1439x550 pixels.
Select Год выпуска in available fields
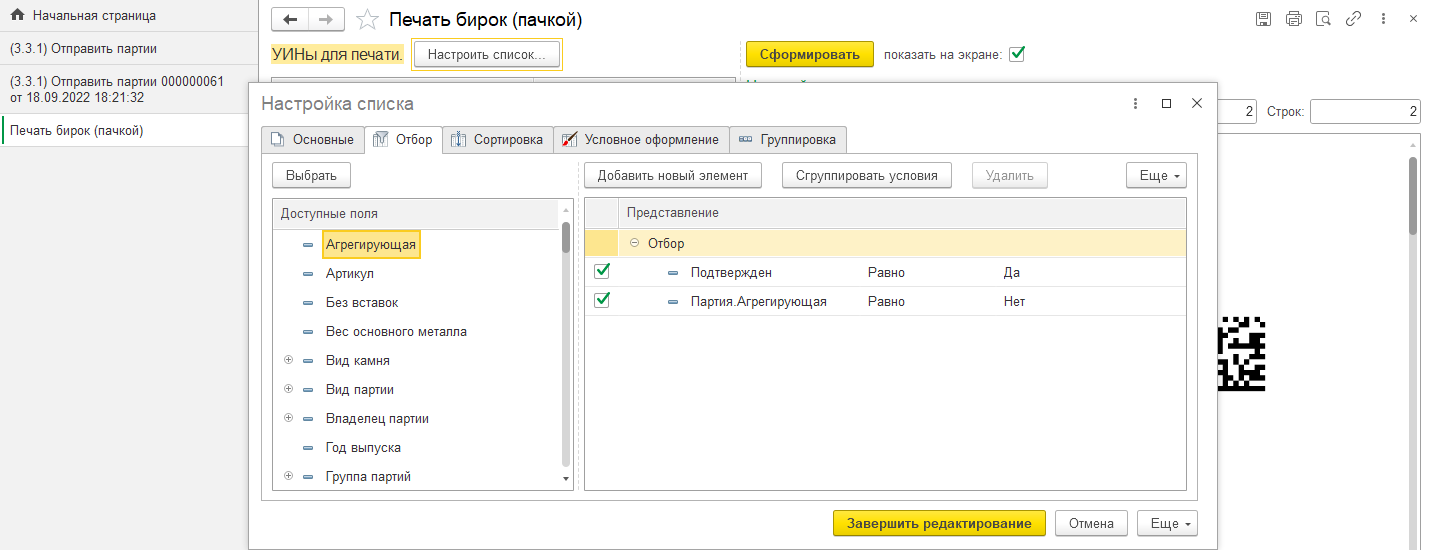coord(363,448)
